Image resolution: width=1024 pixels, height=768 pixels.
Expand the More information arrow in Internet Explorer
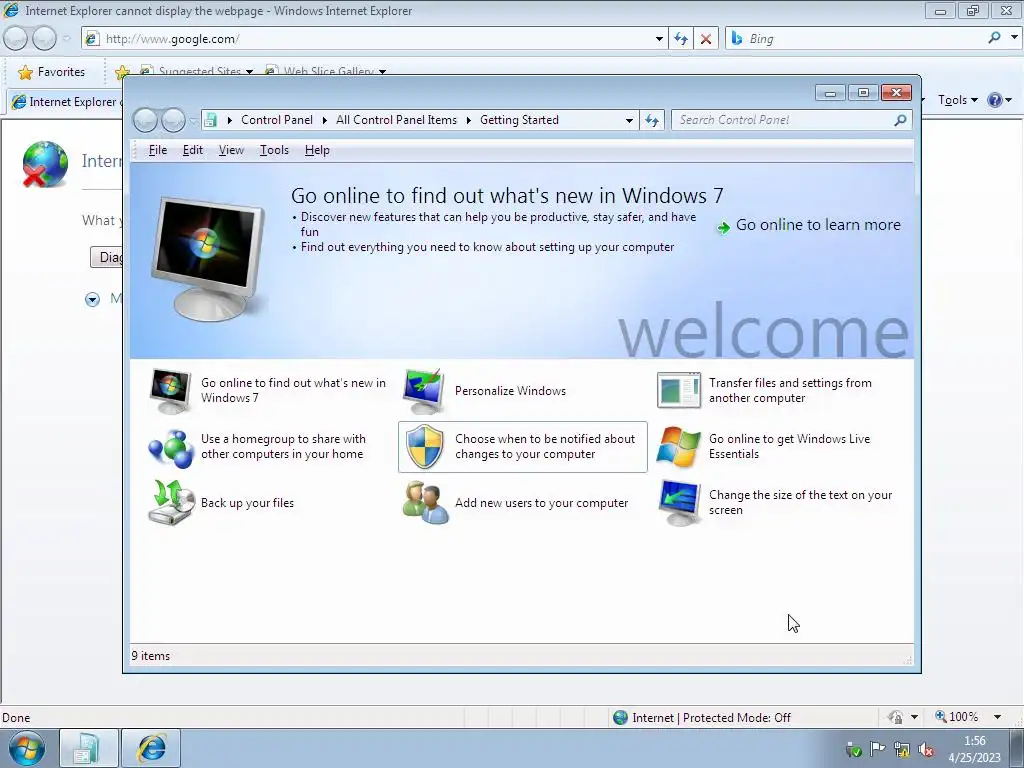tap(92, 299)
